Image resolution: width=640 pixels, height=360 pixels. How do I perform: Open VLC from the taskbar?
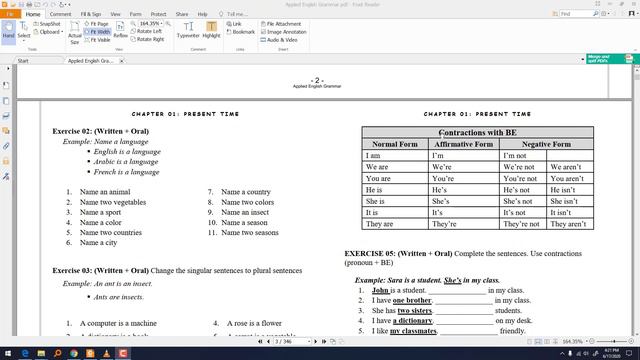point(107,353)
